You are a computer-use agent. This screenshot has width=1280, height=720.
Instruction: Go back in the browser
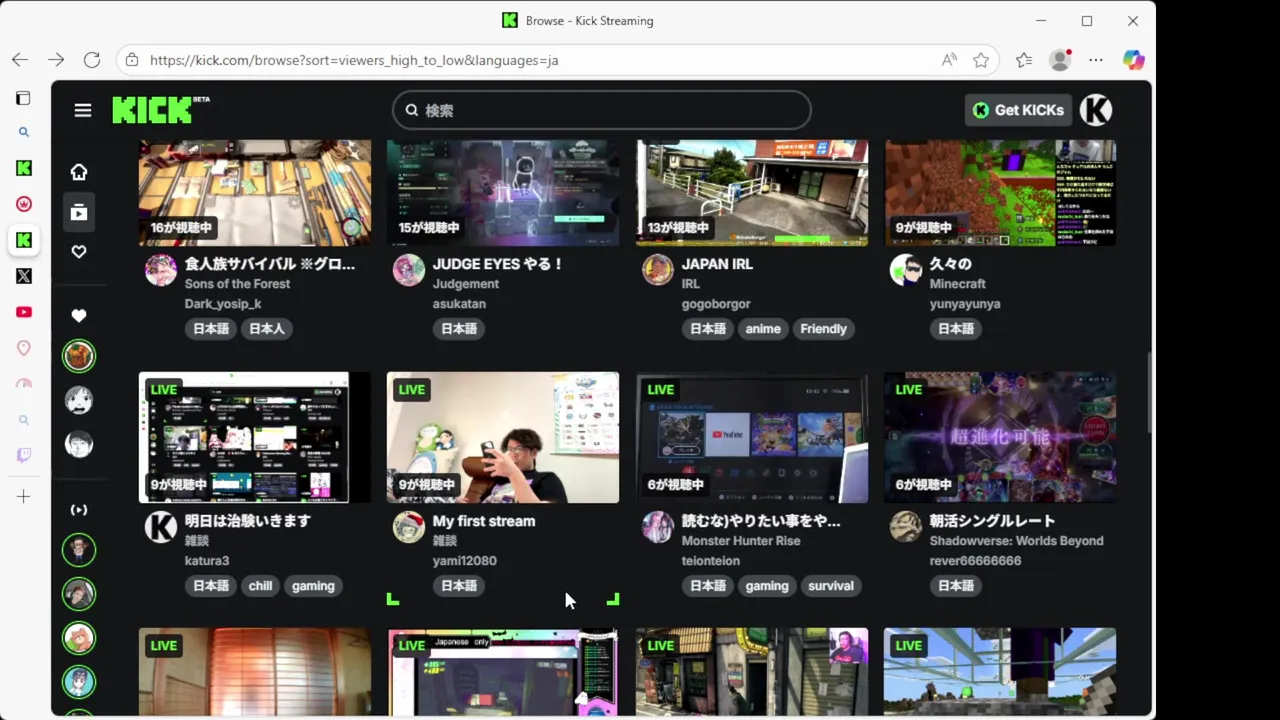coord(20,60)
